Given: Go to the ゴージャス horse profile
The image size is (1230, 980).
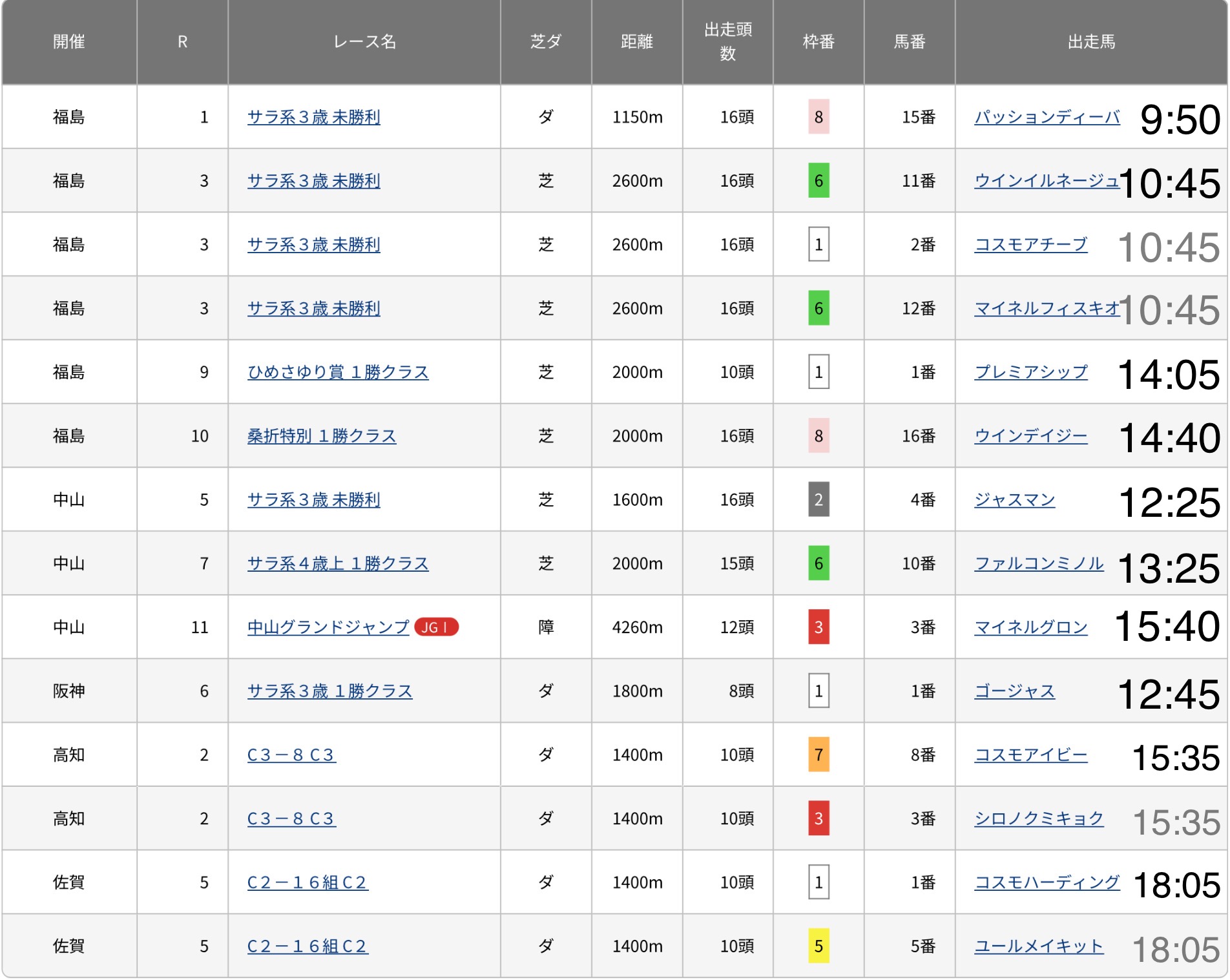Looking at the screenshot, I should 1014,691.
